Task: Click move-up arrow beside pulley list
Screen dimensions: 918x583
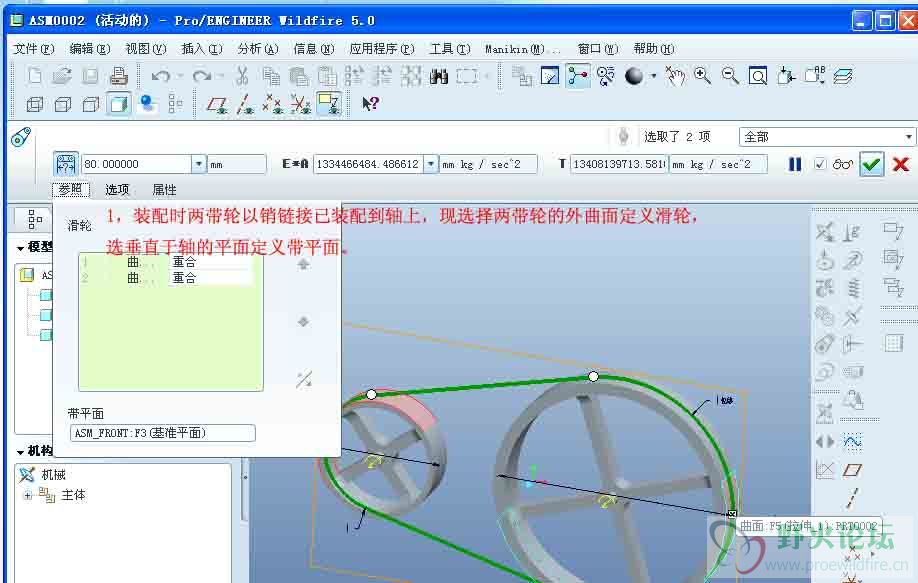Action: pyautogui.click(x=303, y=265)
